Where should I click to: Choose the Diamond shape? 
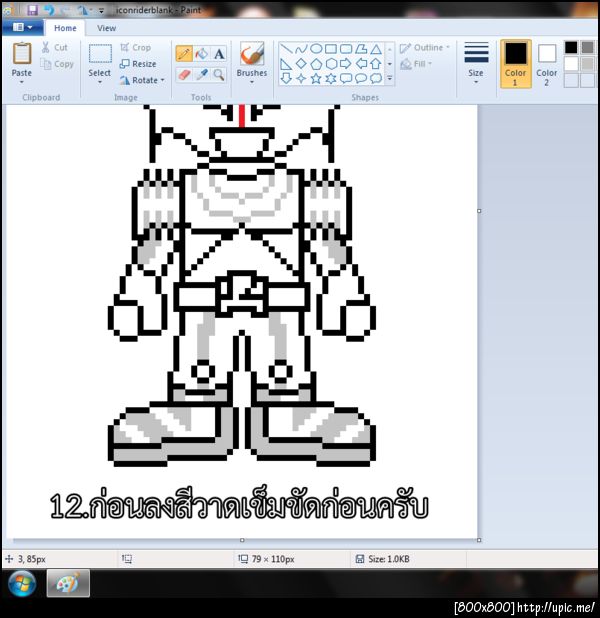point(301,63)
